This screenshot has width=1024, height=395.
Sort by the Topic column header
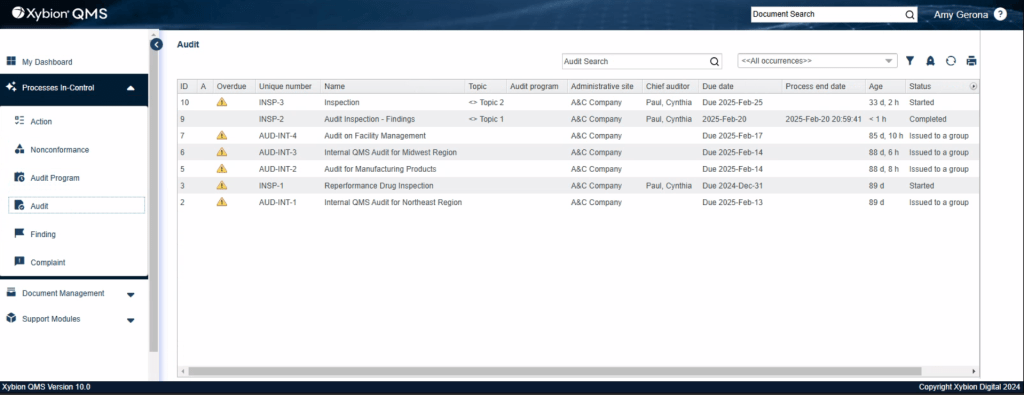coord(485,86)
